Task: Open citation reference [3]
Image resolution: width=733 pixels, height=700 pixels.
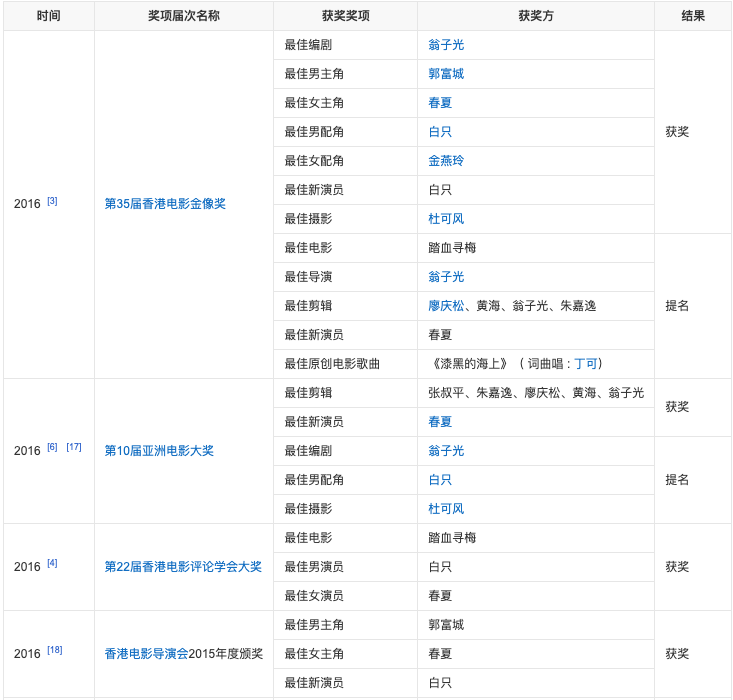Action: 52,201
